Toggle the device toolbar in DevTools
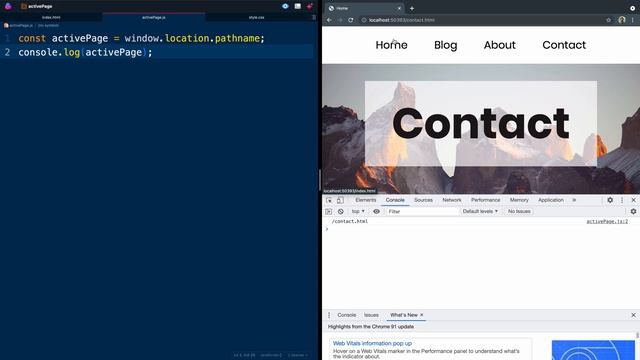The width and height of the screenshot is (640, 360). pyautogui.click(x=340, y=200)
